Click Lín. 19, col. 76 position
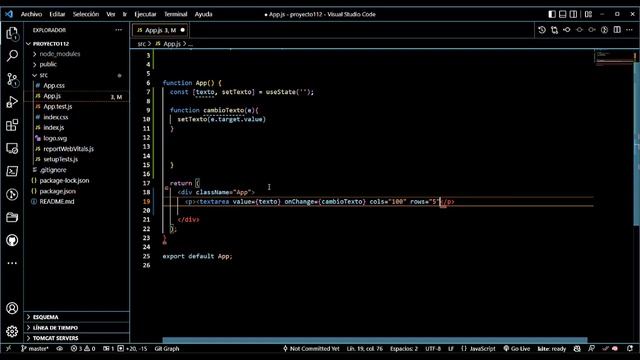This screenshot has height=360, width=640. (364, 349)
